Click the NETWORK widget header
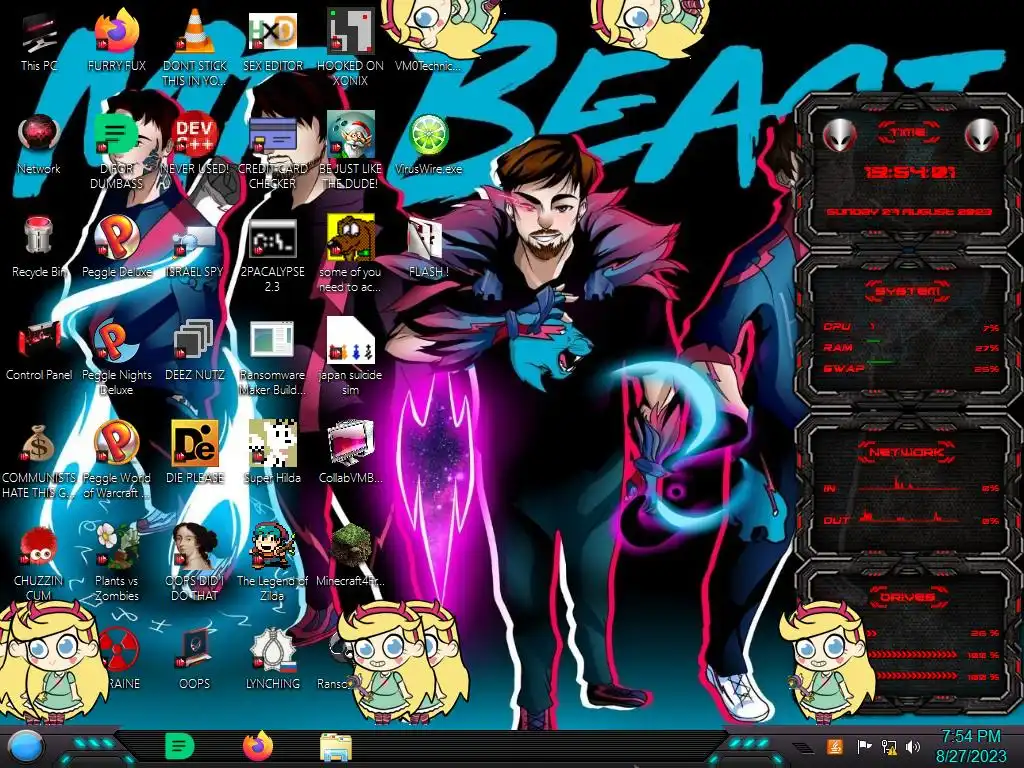Viewport: 1024px width, 768px height. click(x=908, y=451)
